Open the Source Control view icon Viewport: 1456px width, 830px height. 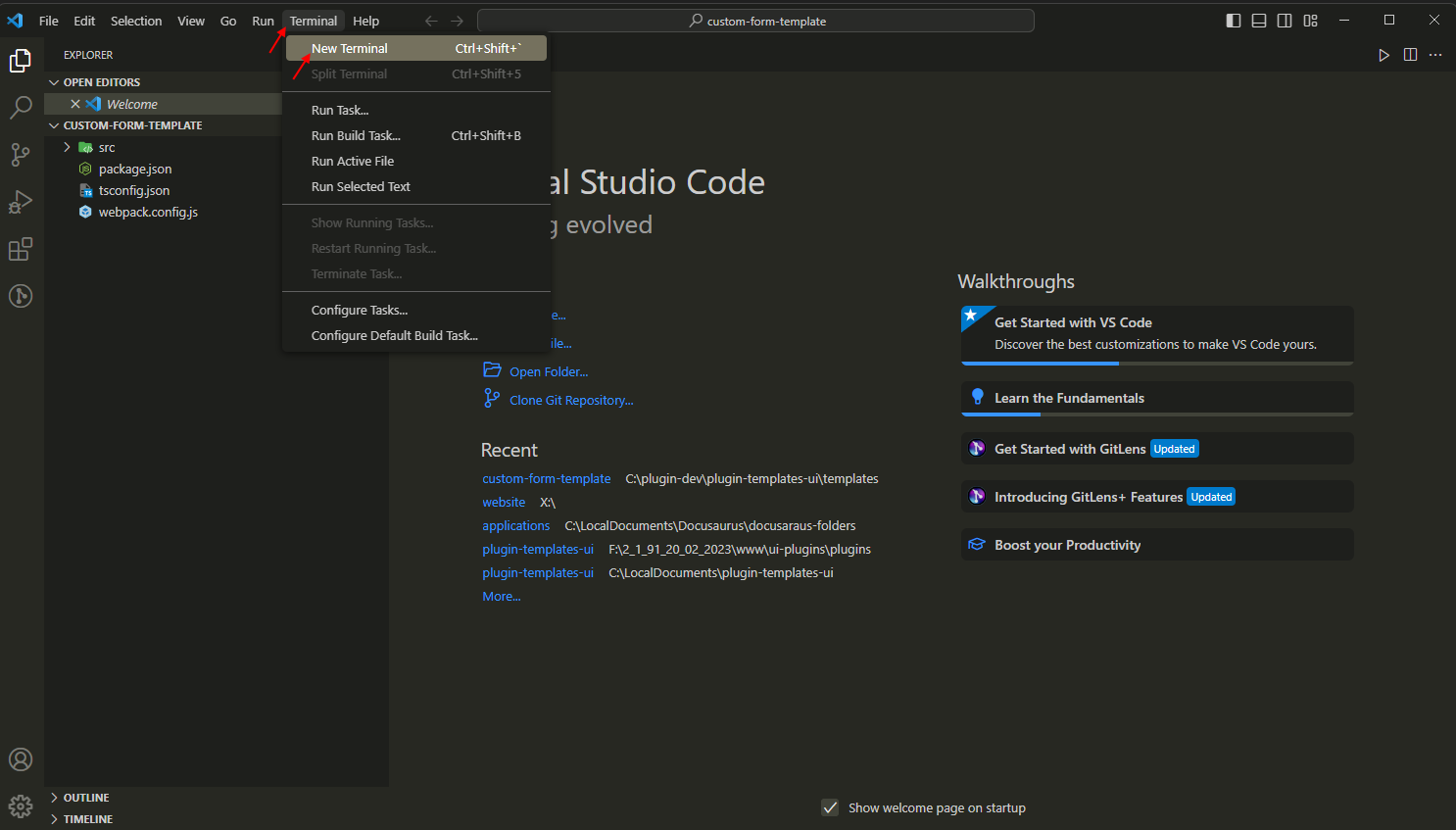pos(21,154)
